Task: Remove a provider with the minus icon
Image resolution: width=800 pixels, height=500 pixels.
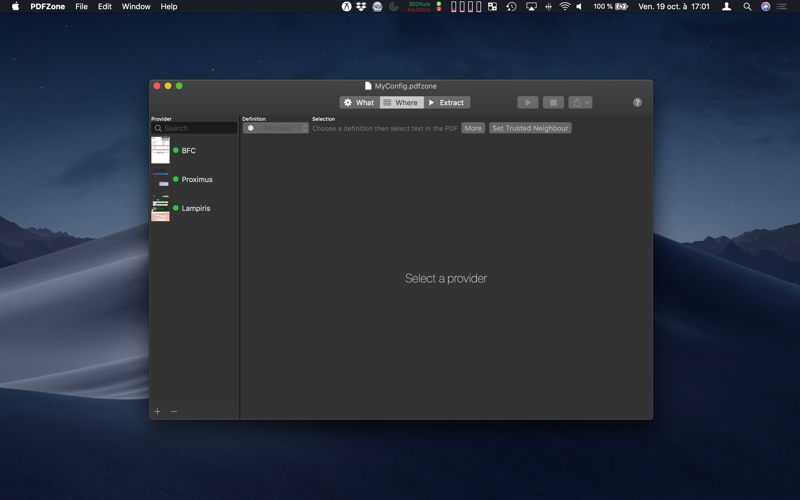Action: [x=174, y=411]
